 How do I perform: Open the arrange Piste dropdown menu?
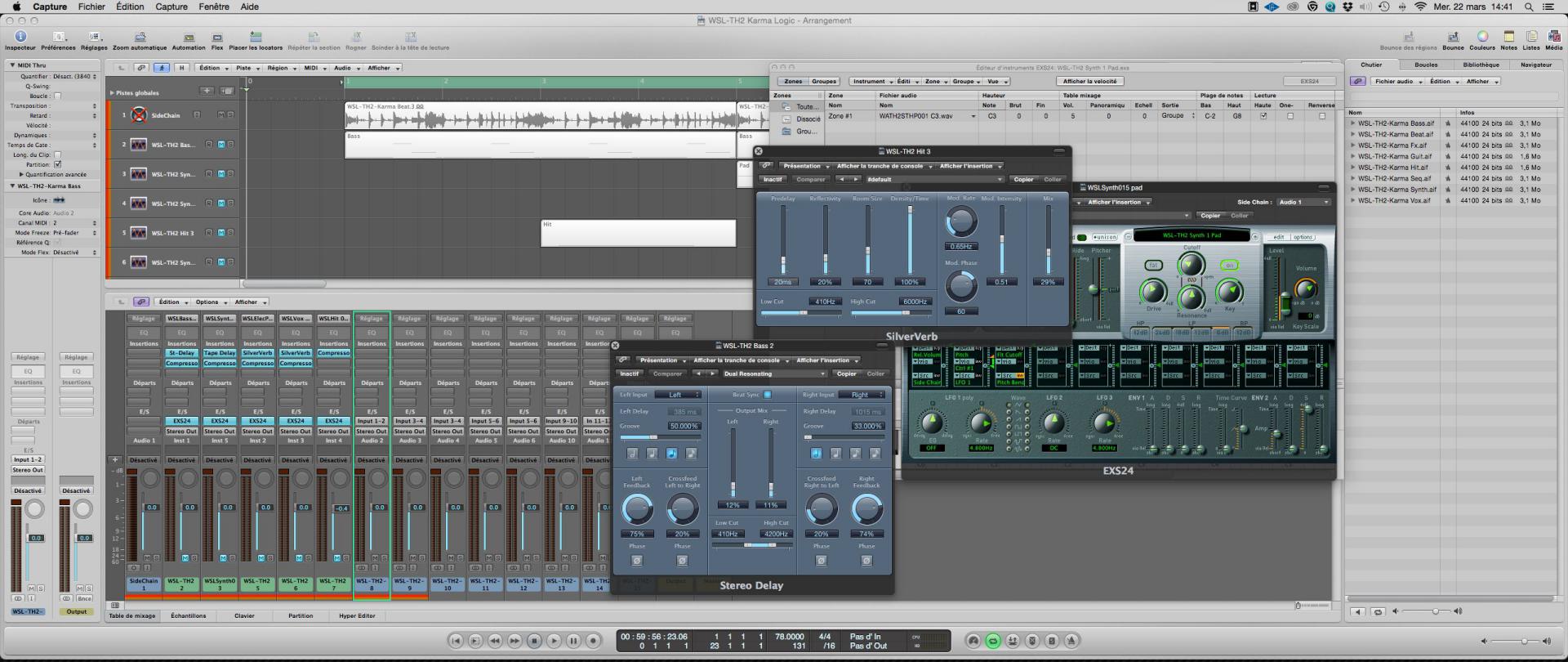click(246, 68)
